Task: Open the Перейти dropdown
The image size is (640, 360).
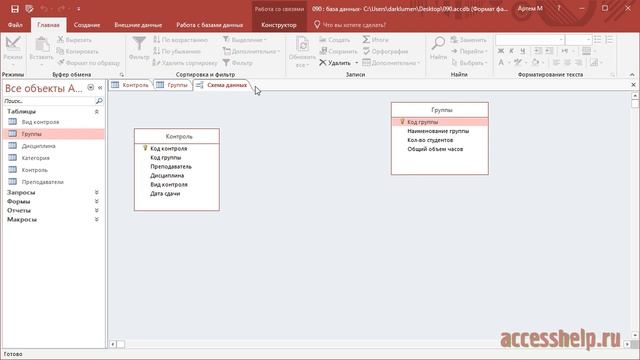Action: (469, 51)
